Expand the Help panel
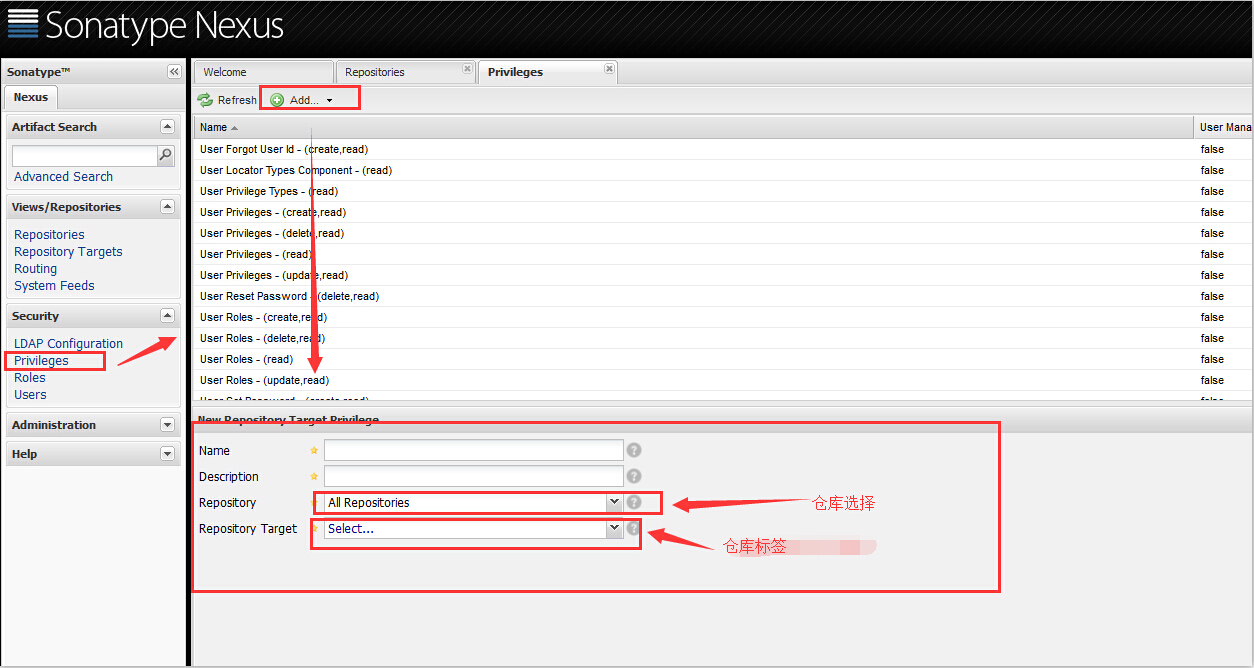The width and height of the screenshot is (1254, 668). [x=167, y=454]
